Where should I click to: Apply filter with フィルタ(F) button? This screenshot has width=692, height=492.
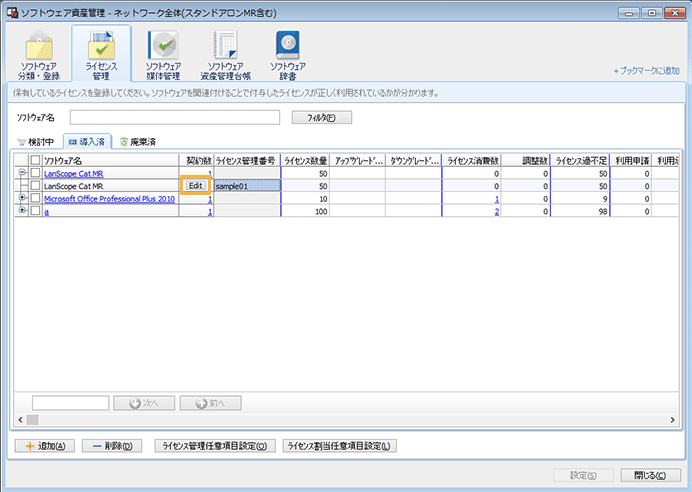[x=322, y=117]
